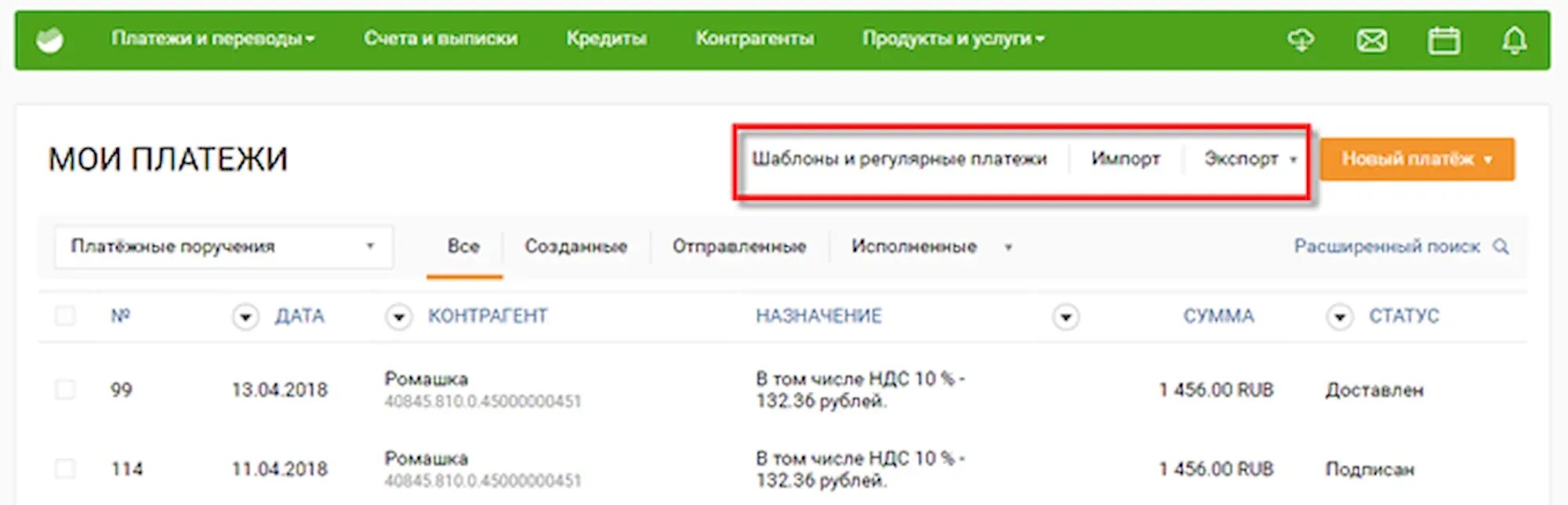Select the Все tab
The image size is (1568, 505).
click(x=463, y=247)
